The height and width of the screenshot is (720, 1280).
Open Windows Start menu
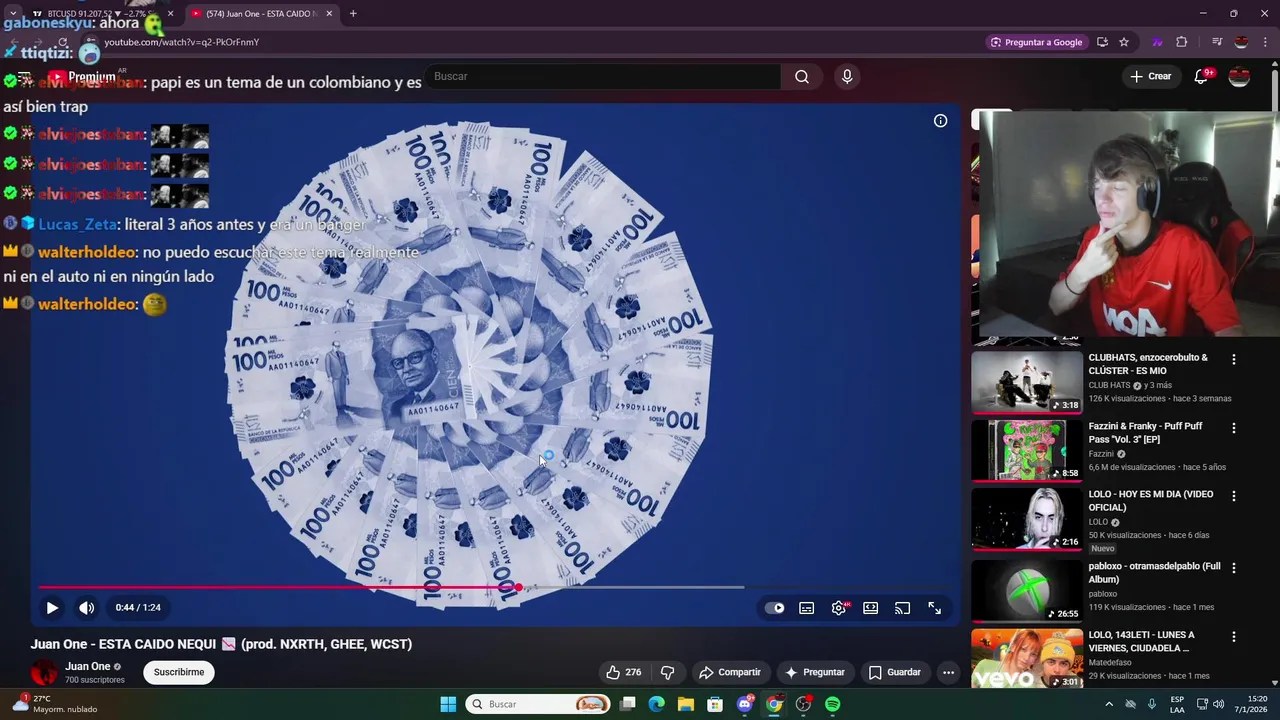coord(448,704)
